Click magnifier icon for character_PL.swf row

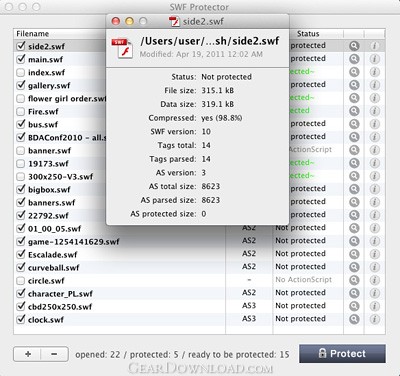pos(354,293)
